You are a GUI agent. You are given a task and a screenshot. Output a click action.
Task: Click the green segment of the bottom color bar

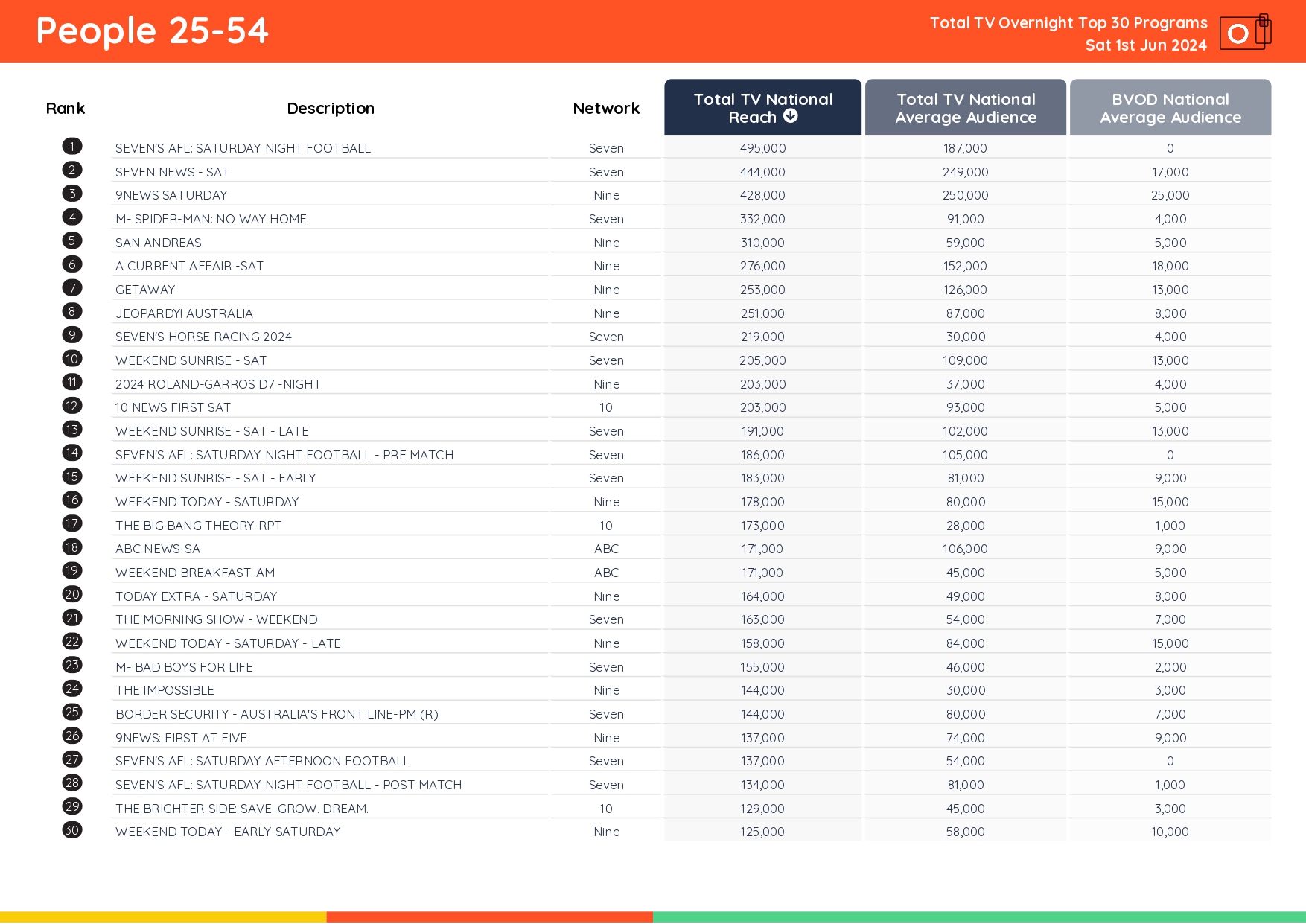[968, 914]
